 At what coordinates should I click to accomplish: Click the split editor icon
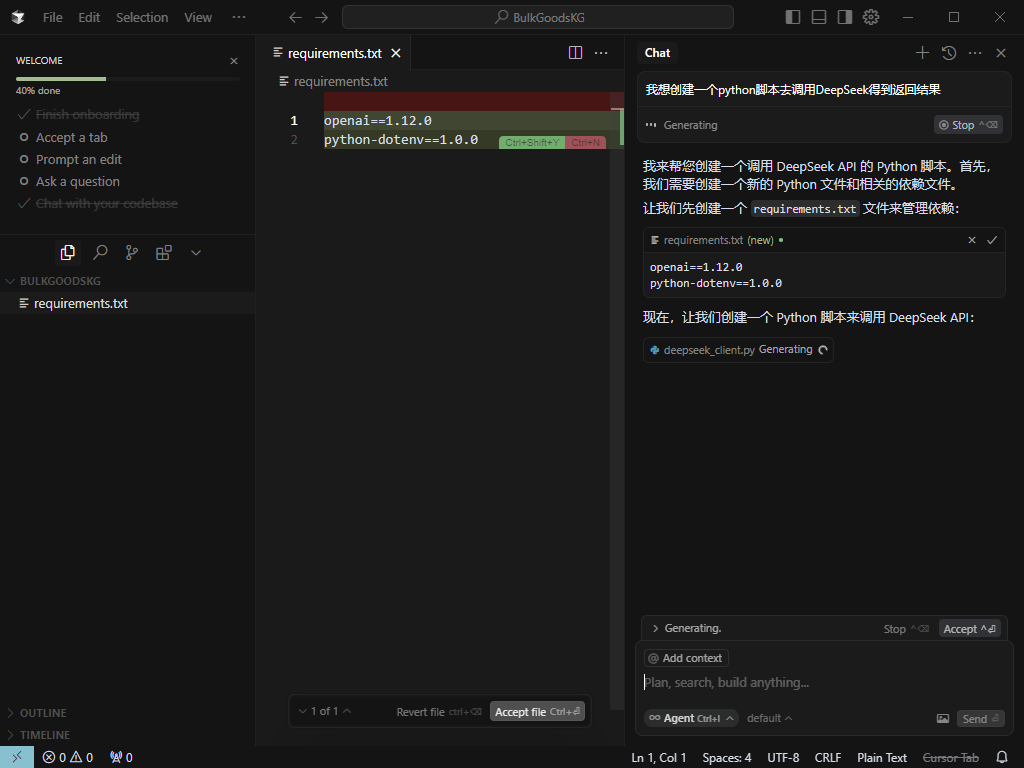point(576,53)
